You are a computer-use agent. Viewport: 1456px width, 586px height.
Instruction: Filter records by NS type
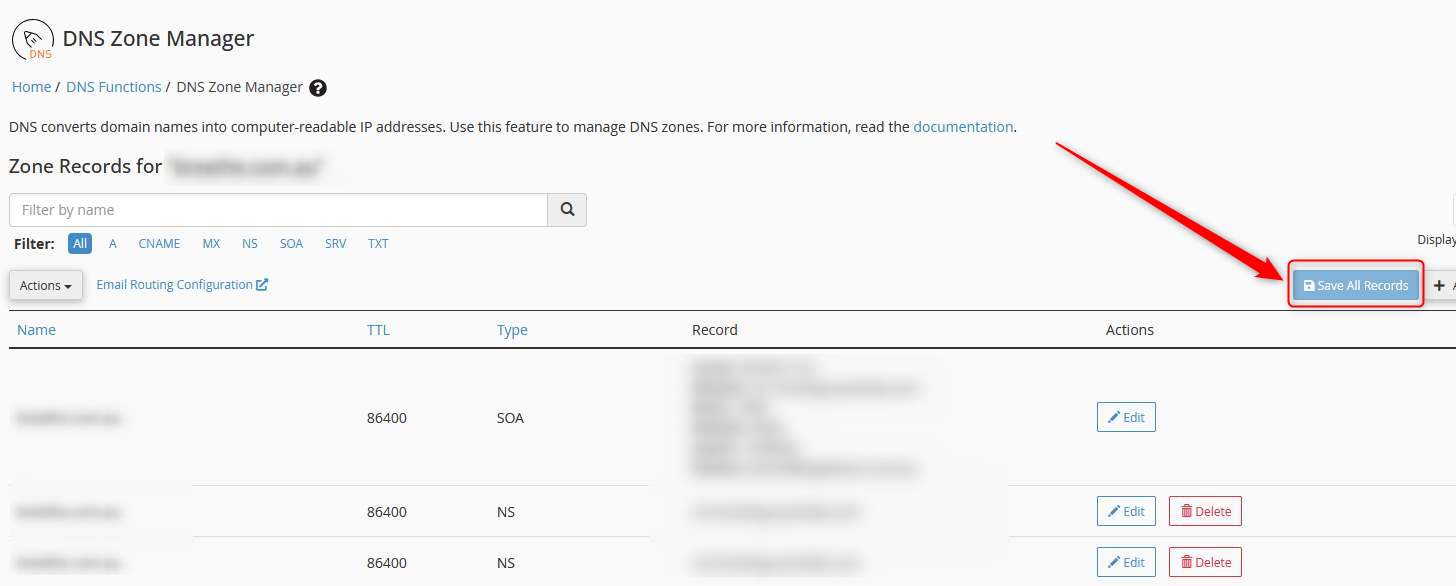(x=249, y=244)
